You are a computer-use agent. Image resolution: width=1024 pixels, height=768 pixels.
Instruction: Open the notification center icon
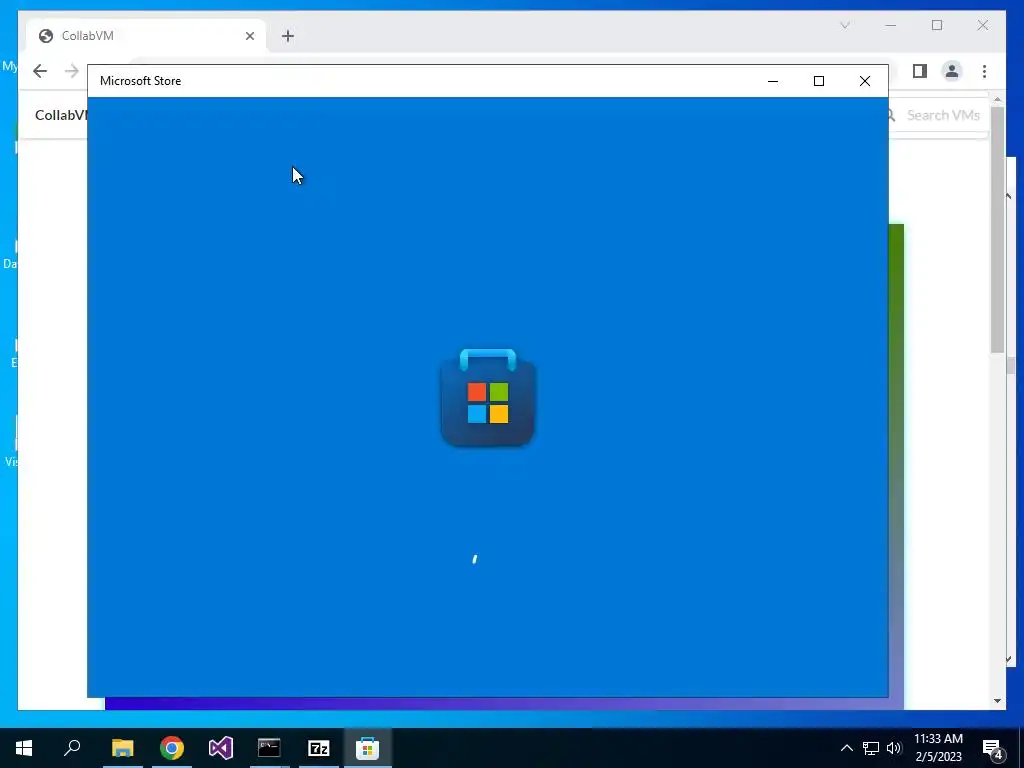click(992, 748)
